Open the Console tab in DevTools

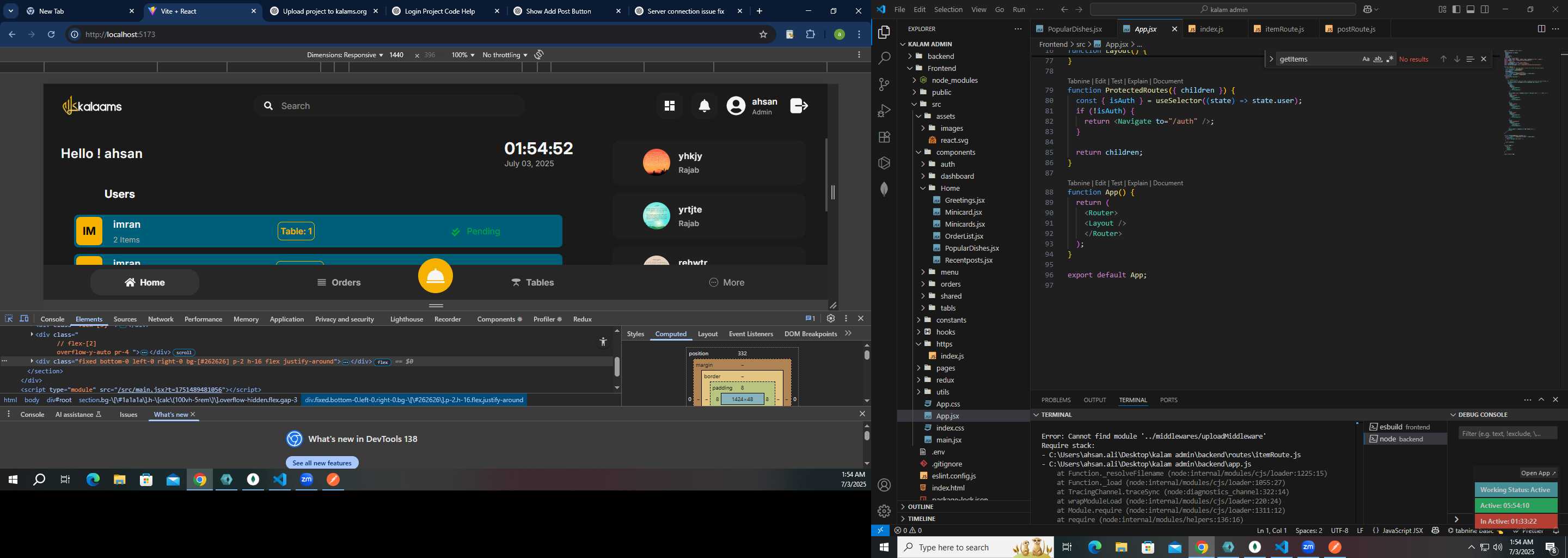[x=52, y=319]
